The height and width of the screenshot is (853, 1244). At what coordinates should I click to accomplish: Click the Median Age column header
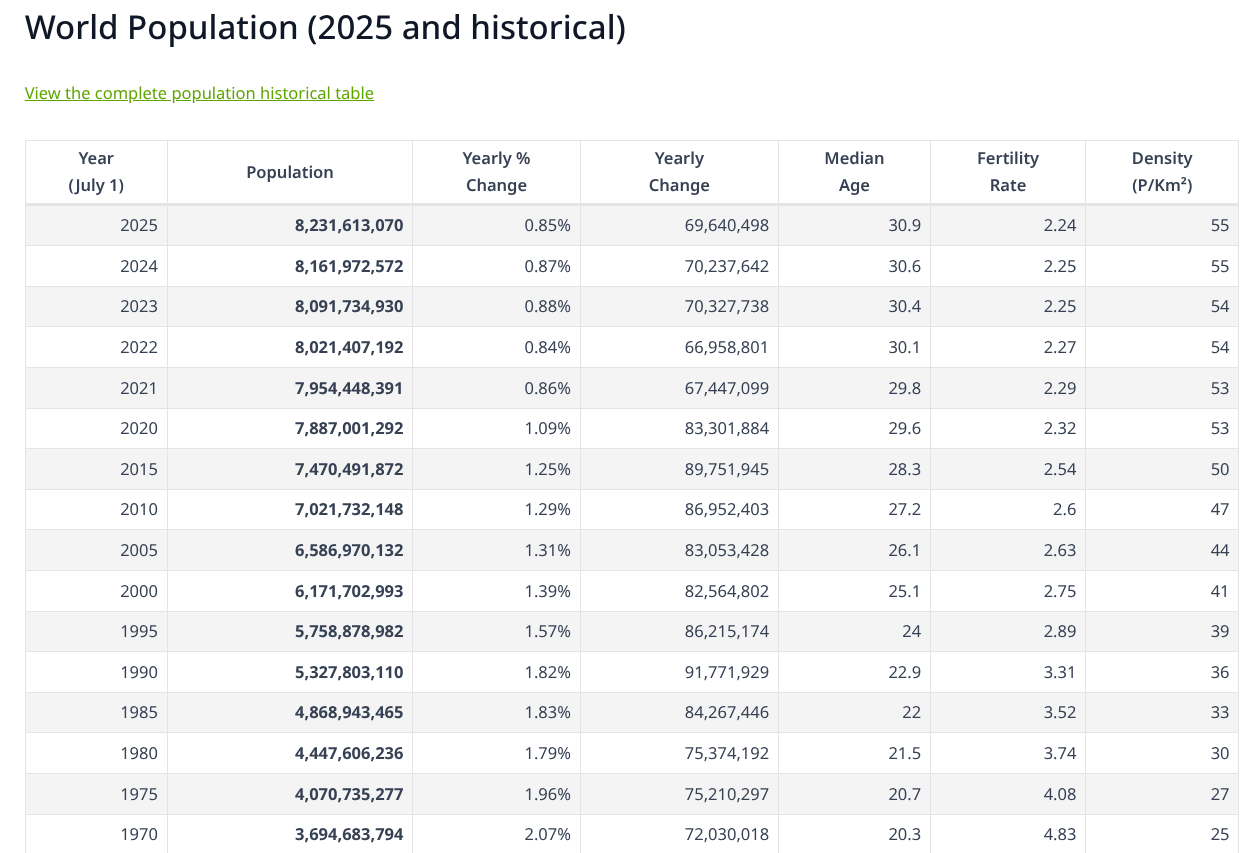pos(854,172)
